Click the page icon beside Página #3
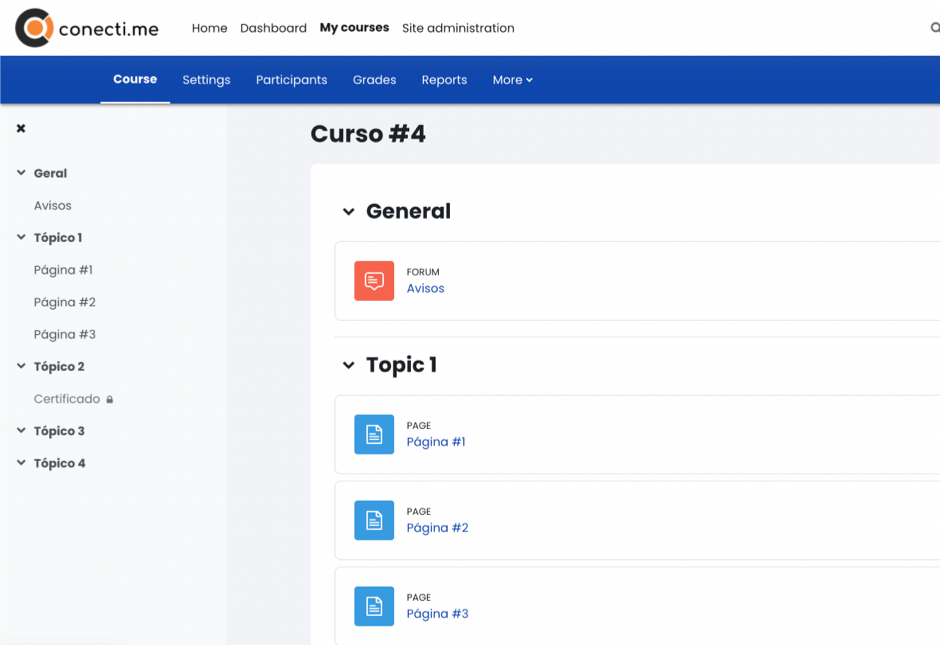The height and width of the screenshot is (645, 940). (x=374, y=607)
